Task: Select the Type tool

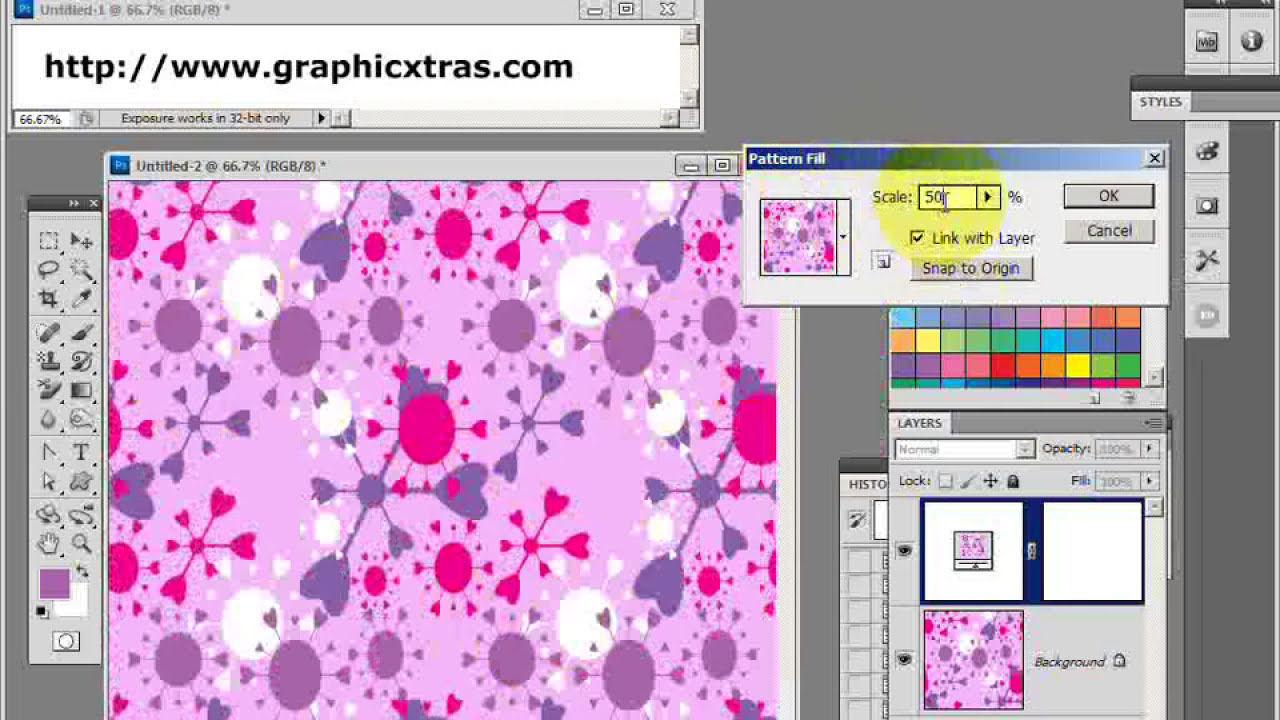Action: pos(82,453)
